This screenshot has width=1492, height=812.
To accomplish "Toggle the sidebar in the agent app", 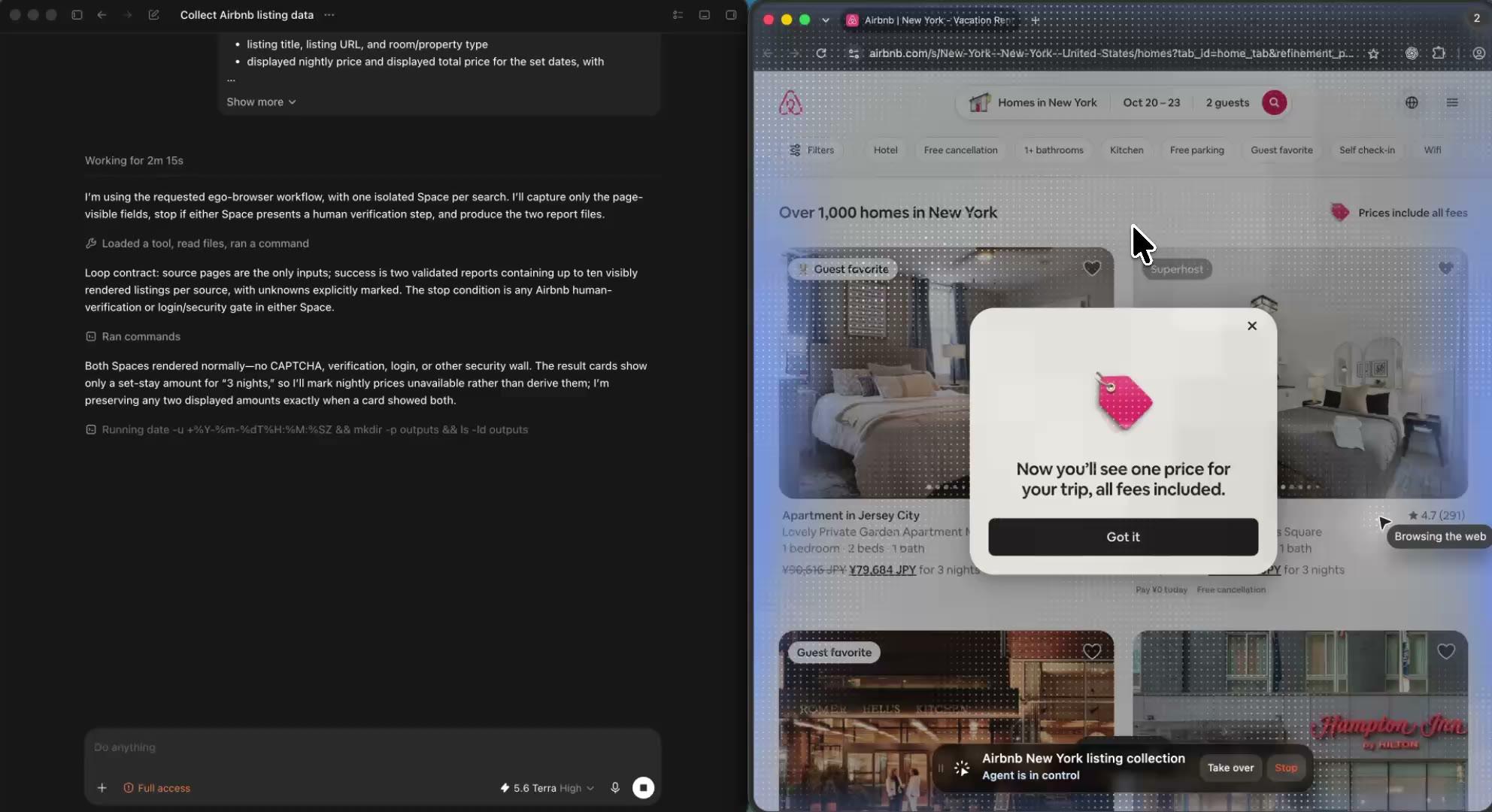I will [77, 15].
